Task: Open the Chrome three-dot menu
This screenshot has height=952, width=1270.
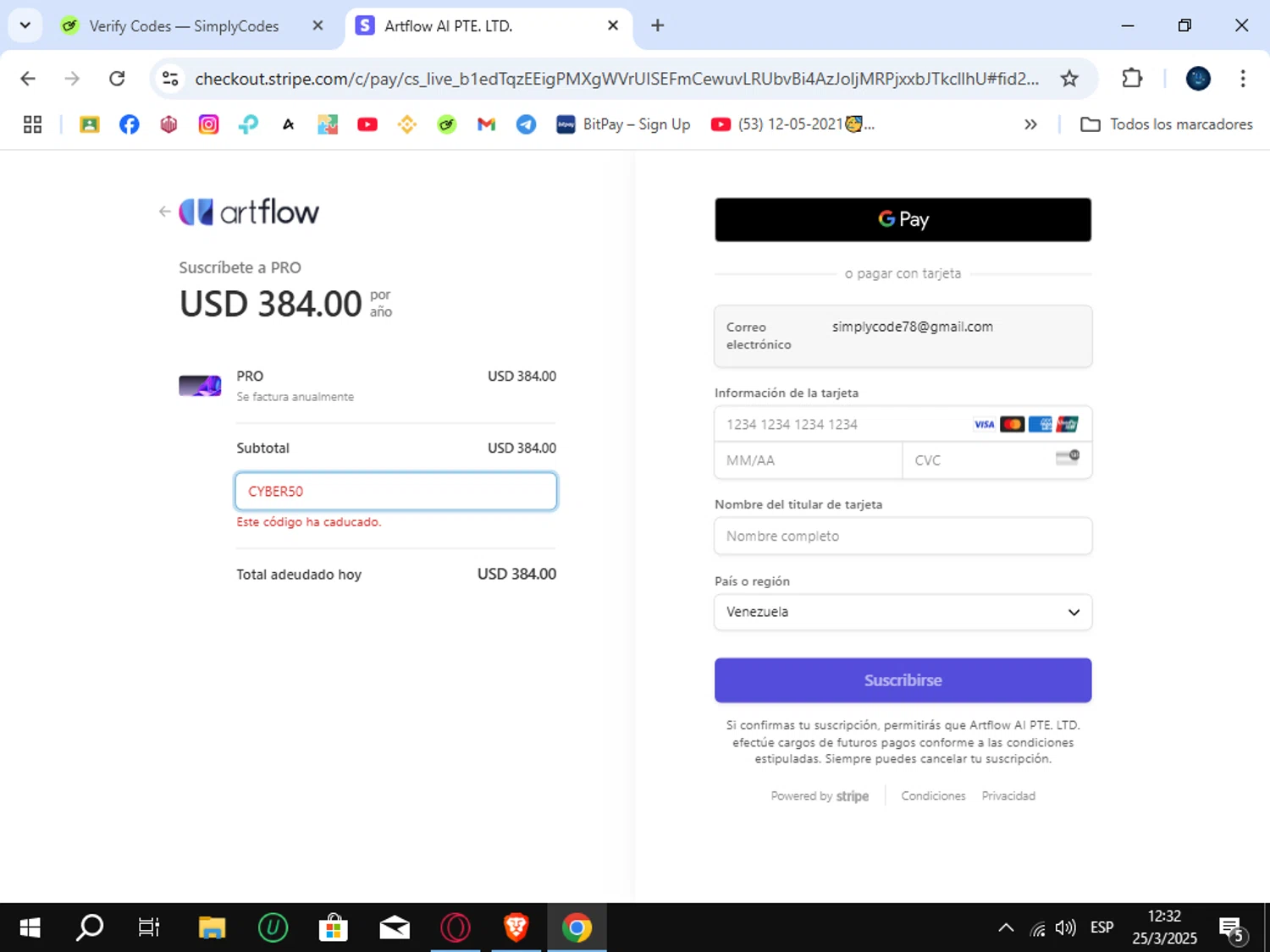Action: coord(1243,79)
